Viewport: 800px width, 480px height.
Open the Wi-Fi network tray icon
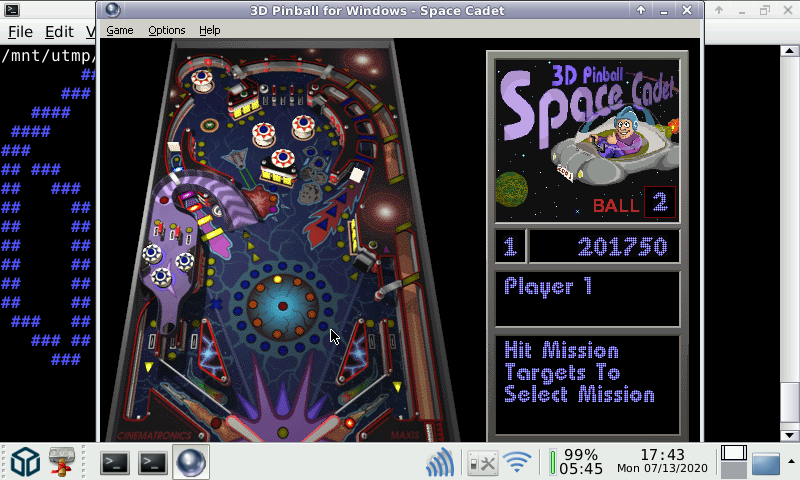517,462
